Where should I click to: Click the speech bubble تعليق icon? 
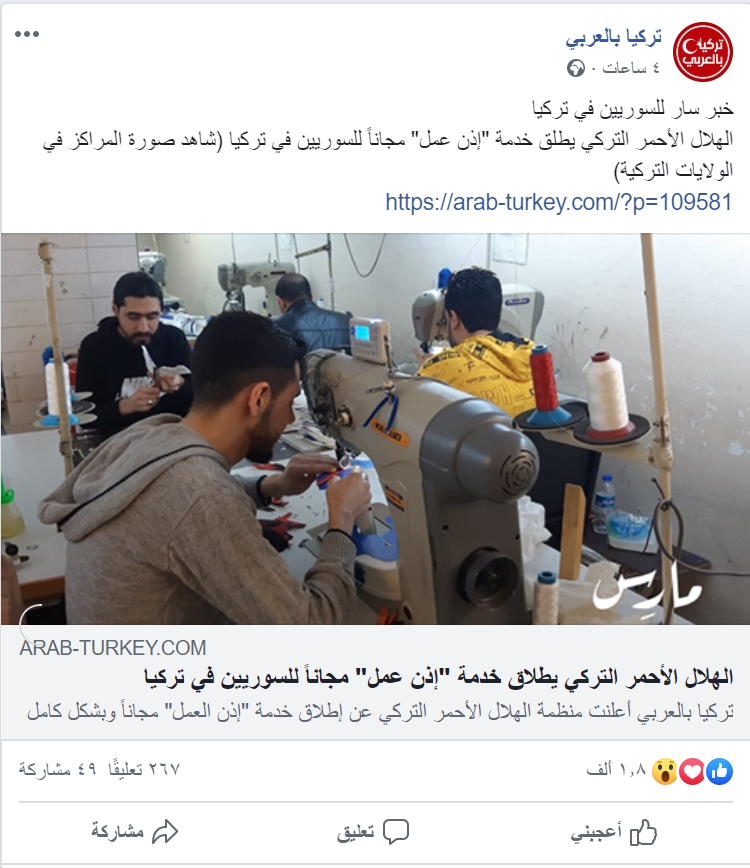point(396,831)
